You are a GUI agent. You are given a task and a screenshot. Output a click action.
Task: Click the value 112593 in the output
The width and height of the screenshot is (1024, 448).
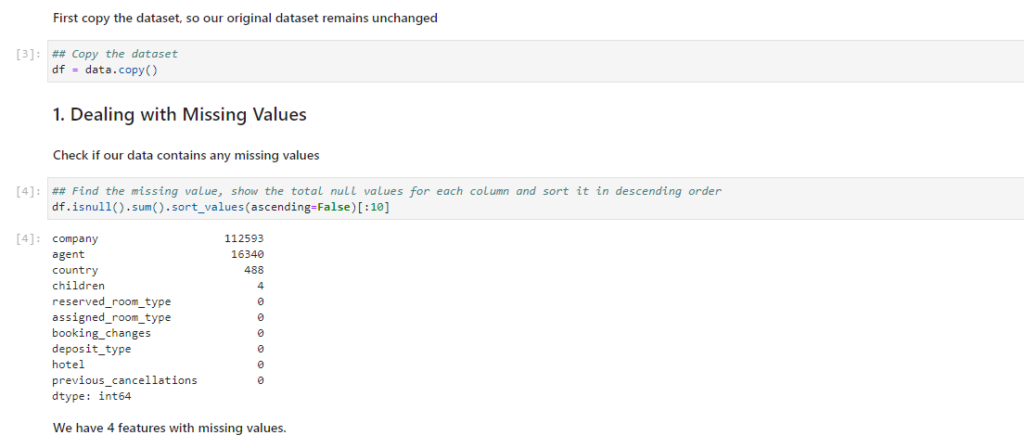coord(244,239)
